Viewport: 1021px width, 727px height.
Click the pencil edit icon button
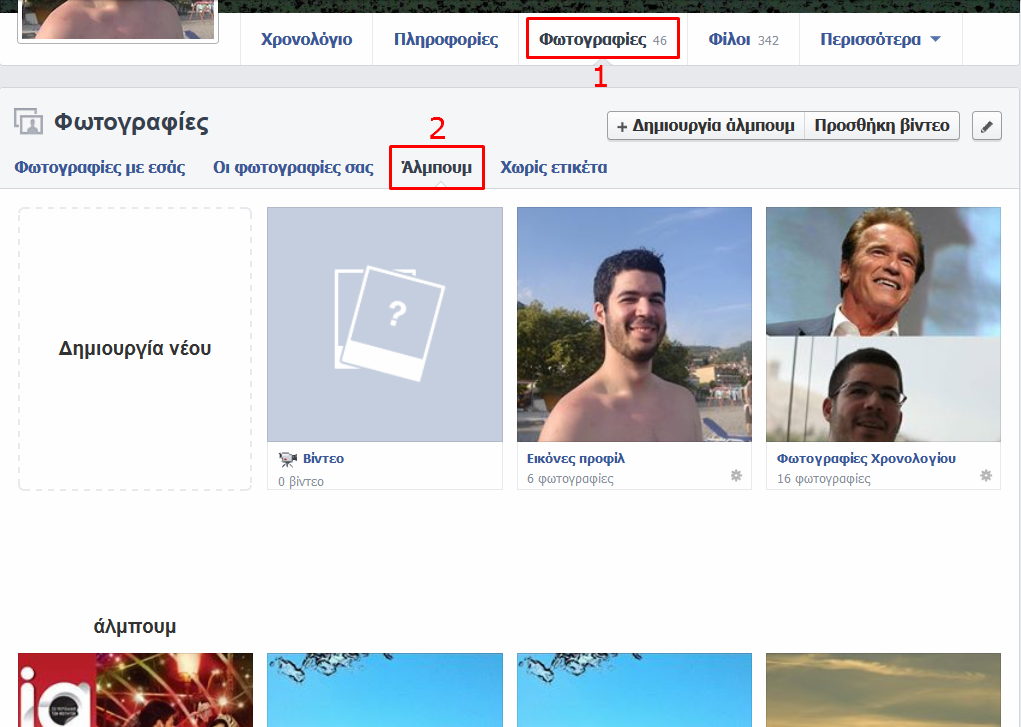click(x=986, y=126)
